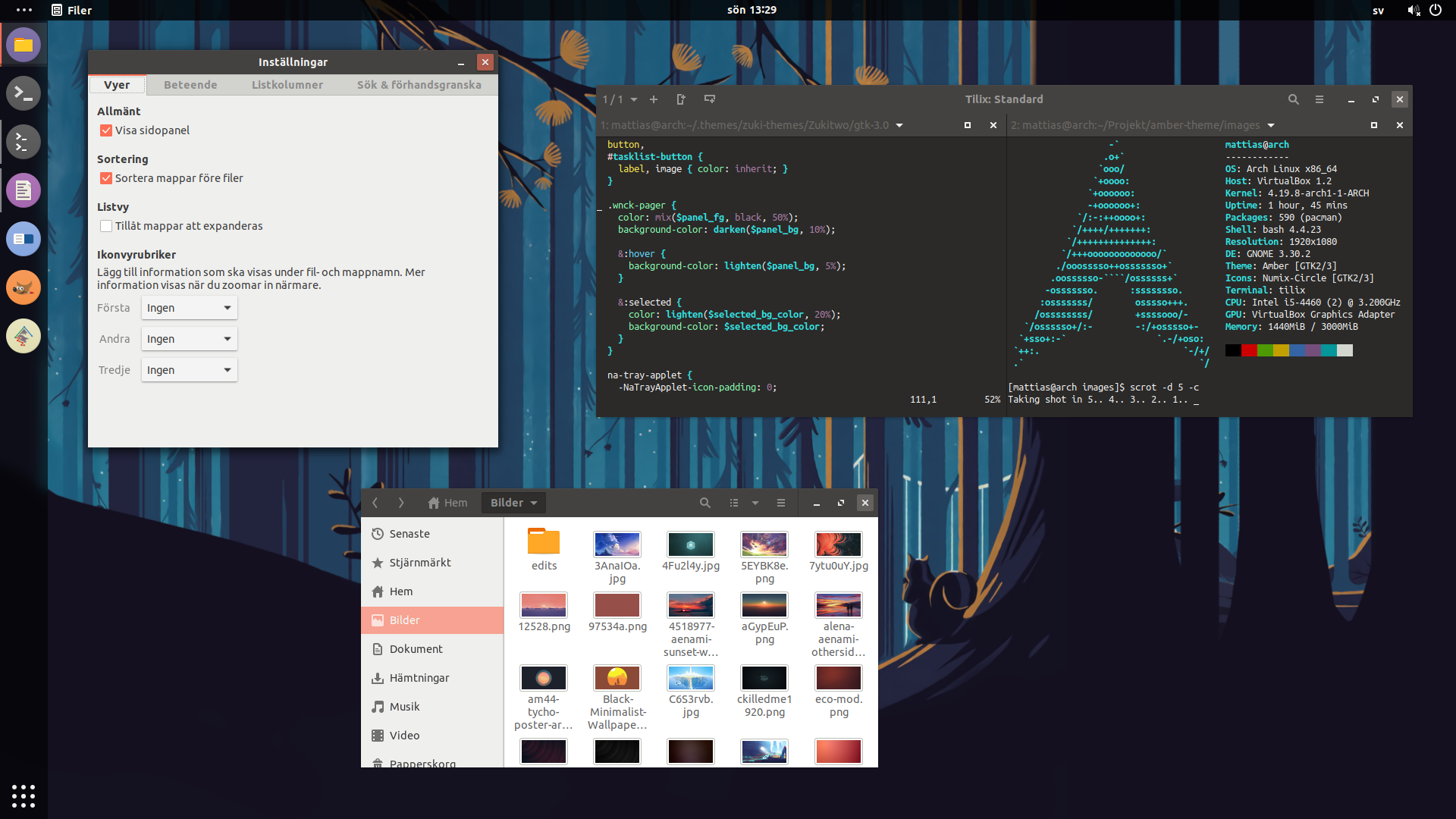Select Stjärnmärkt in the sidebar
Screen dimensions: 1456x819
point(432,563)
